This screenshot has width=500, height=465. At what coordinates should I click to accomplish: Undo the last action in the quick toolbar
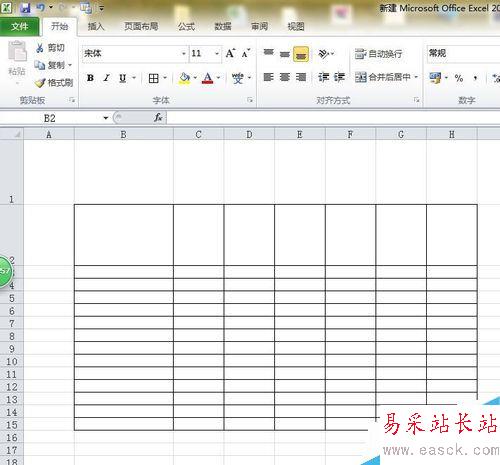(41, 7)
